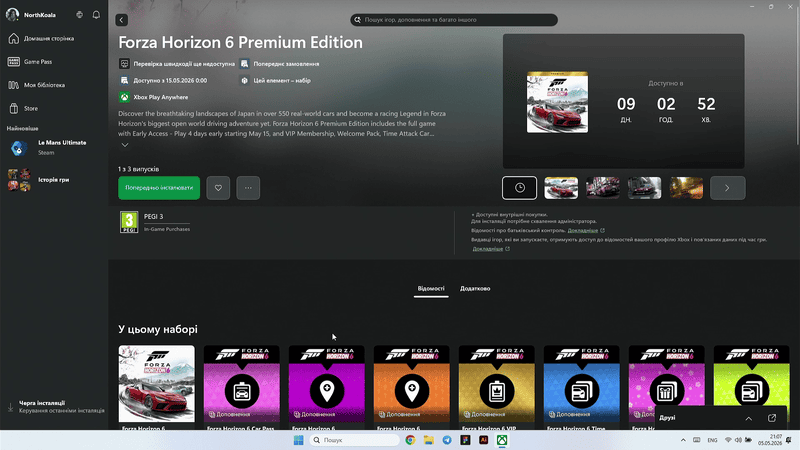Select the second gallery screenshot thumbnail
Image resolution: width=800 pixels, height=450 pixels.
coord(603,188)
